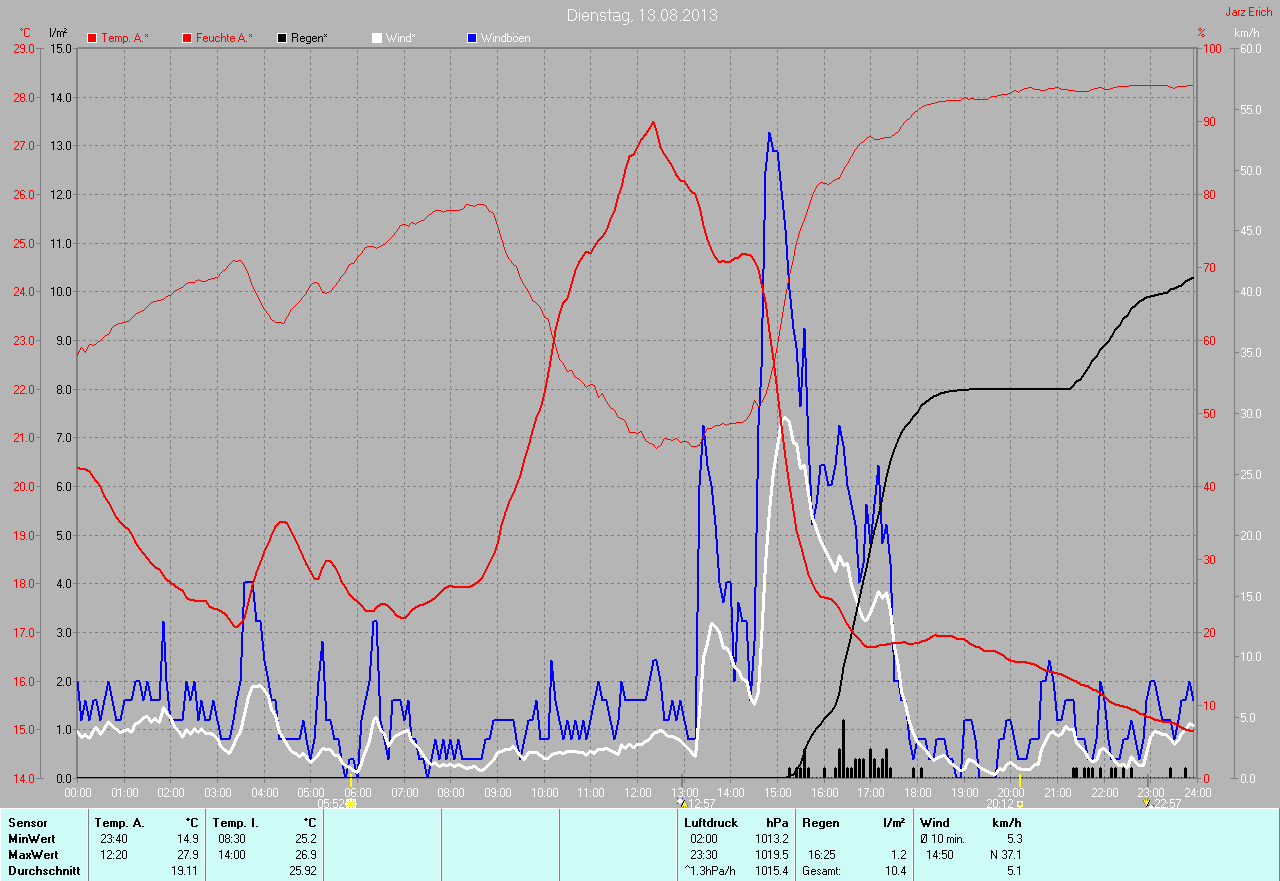The image size is (1280, 881).
Task: Click the black Regen legend square
Action: (x=282, y=38)
